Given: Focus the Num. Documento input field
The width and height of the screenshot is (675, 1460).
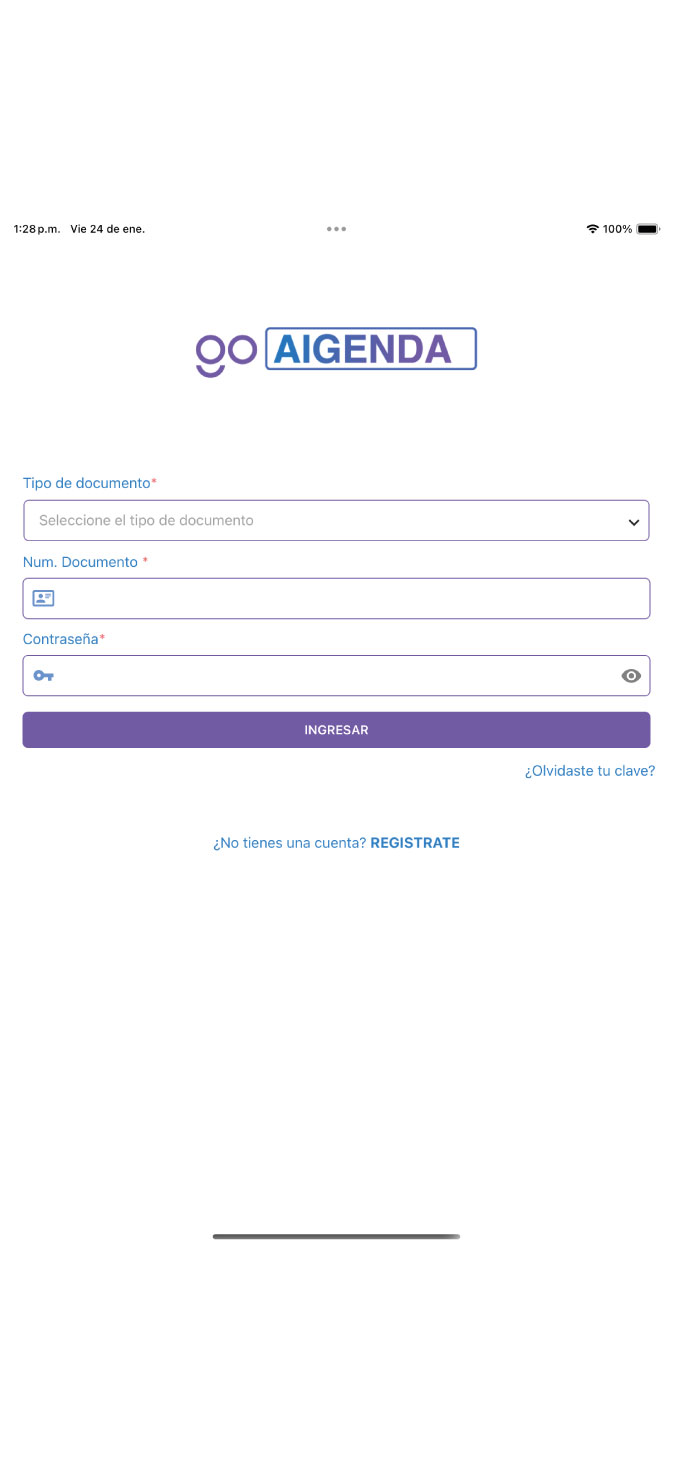Looking at the screenshot, I should point(350,598).
